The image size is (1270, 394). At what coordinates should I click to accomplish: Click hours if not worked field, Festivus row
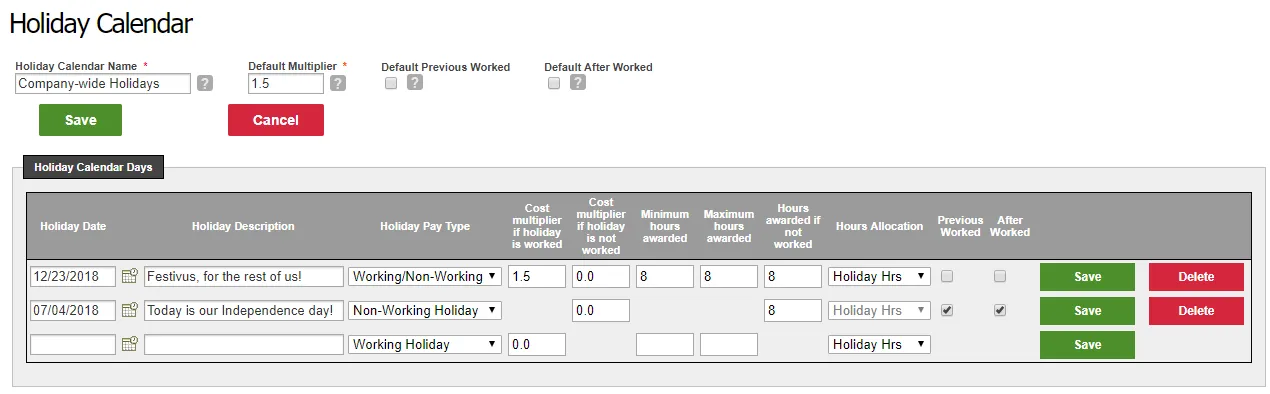pyautogui.click(x=793, y=277)
